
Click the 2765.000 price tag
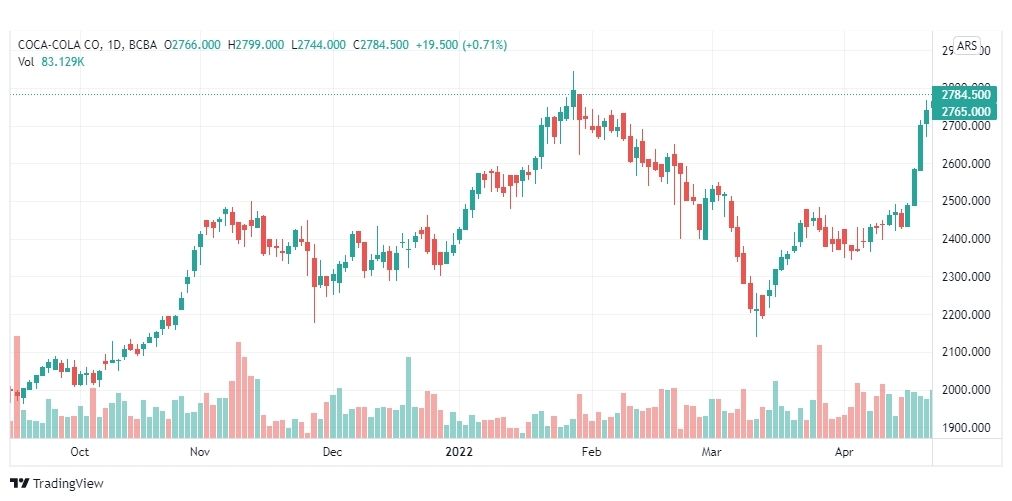pos(966,112)
